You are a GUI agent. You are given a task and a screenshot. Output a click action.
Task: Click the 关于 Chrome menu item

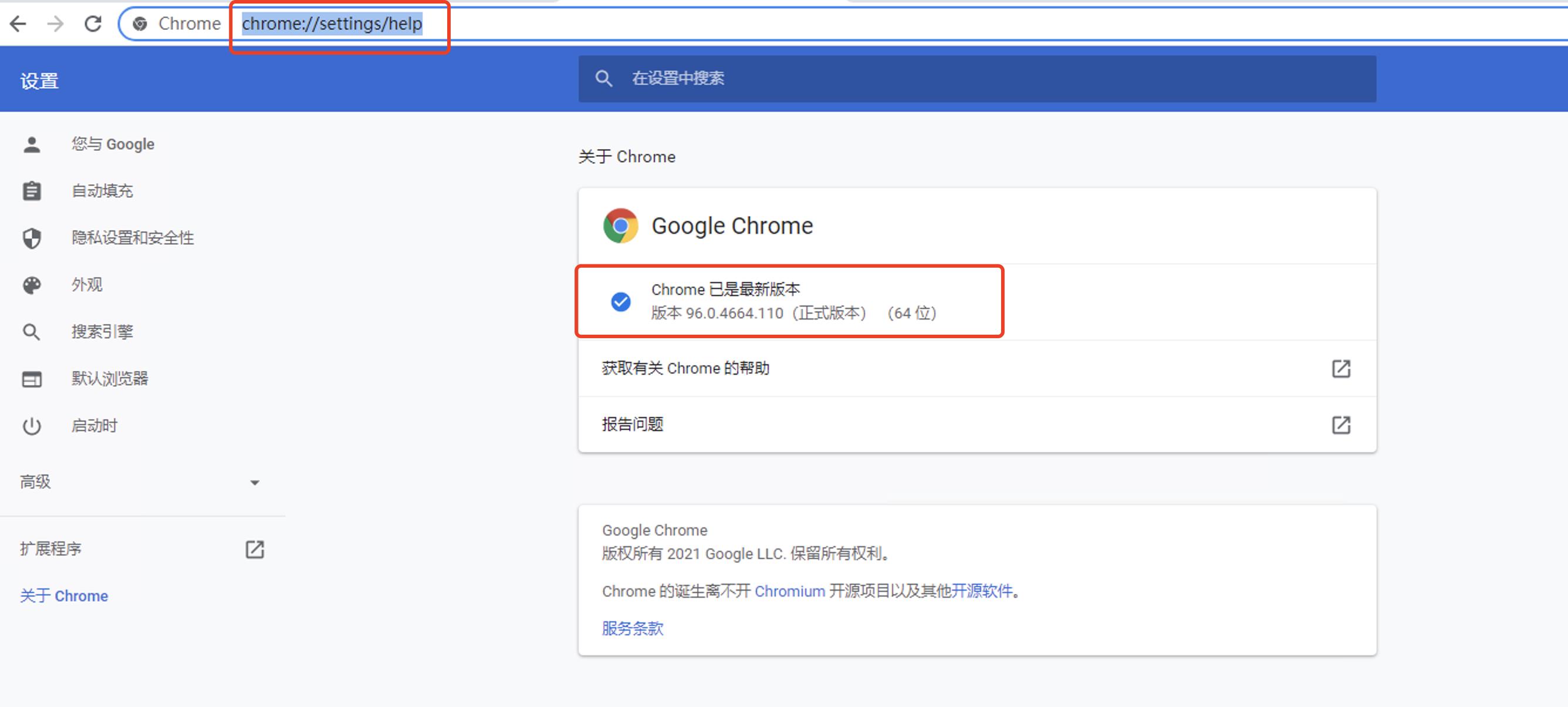(65, 596)
